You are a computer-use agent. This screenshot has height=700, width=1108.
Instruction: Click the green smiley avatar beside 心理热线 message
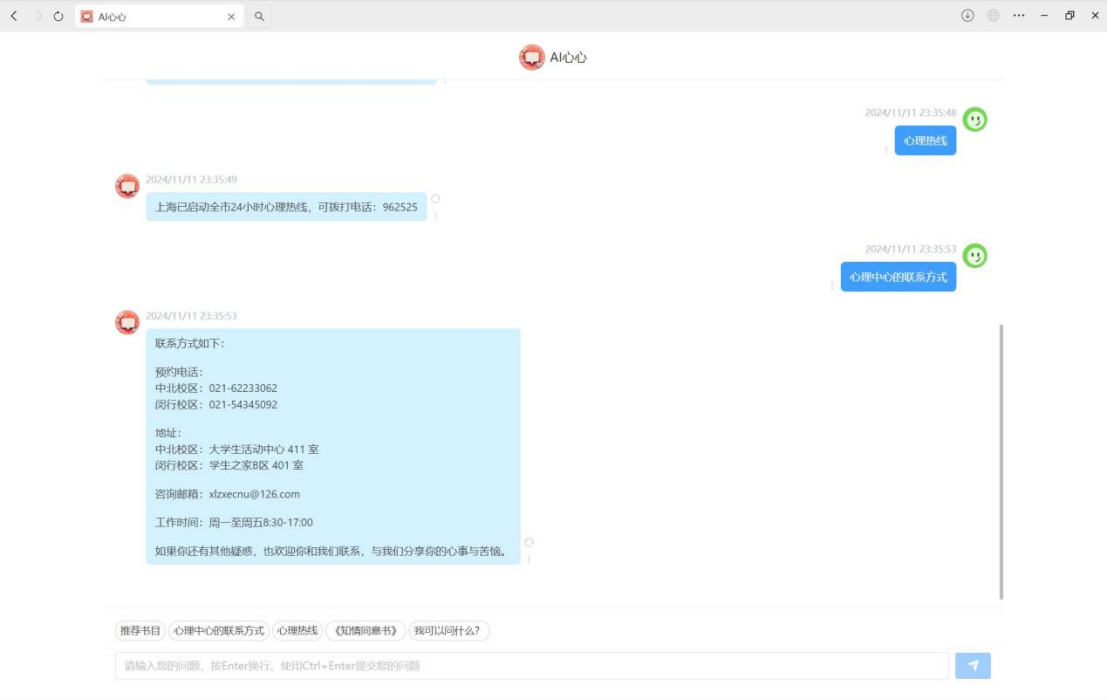pos(974,120)
